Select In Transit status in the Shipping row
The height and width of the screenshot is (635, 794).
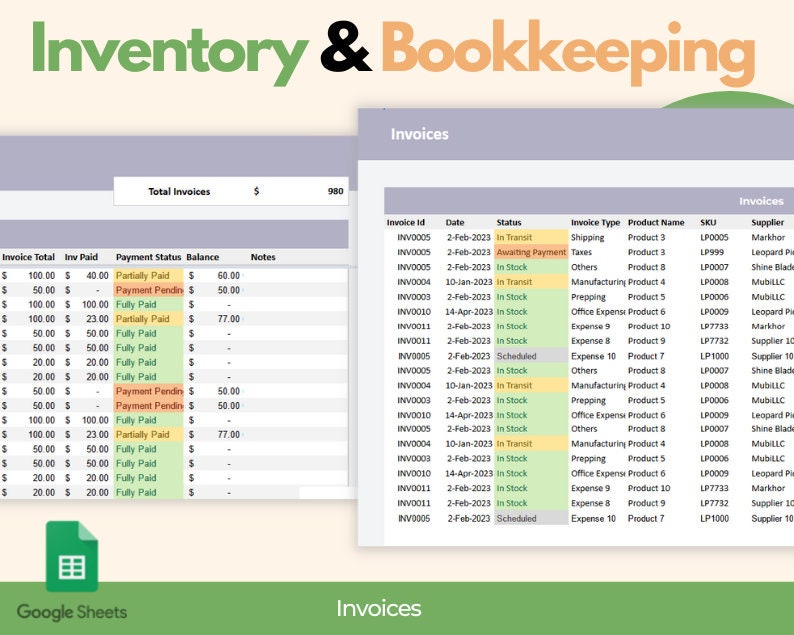point(531,237)
